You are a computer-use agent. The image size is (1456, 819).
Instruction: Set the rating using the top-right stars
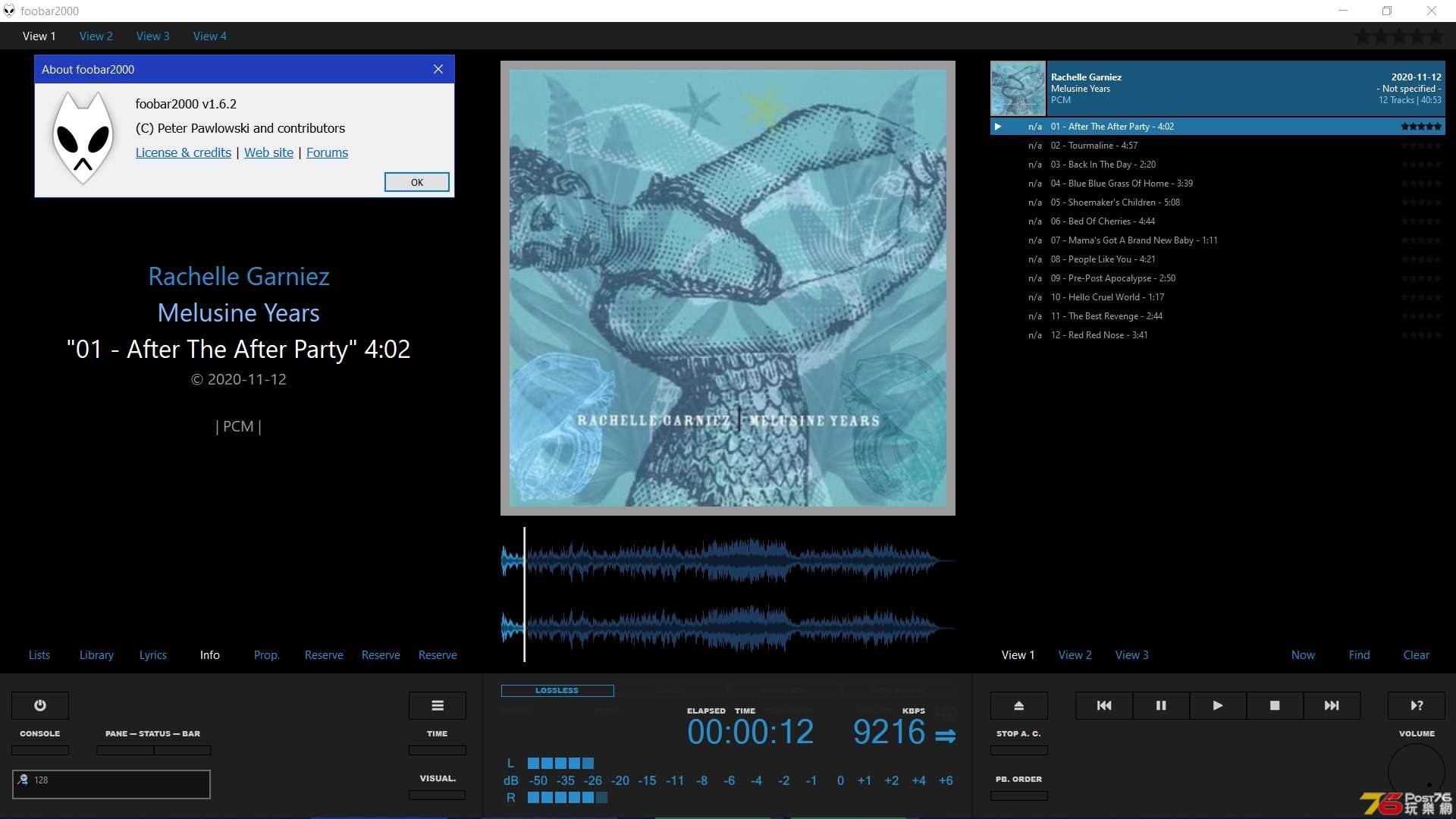pyautogui.click(x=1400, y=36)
